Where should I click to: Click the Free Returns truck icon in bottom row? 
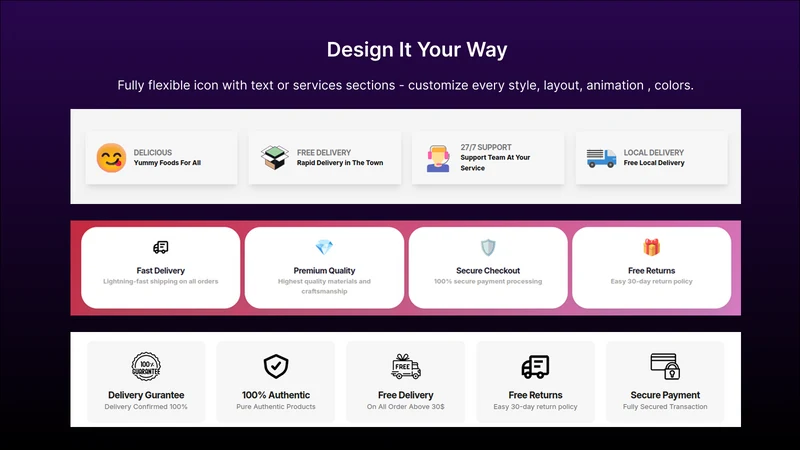click(535, 367)
